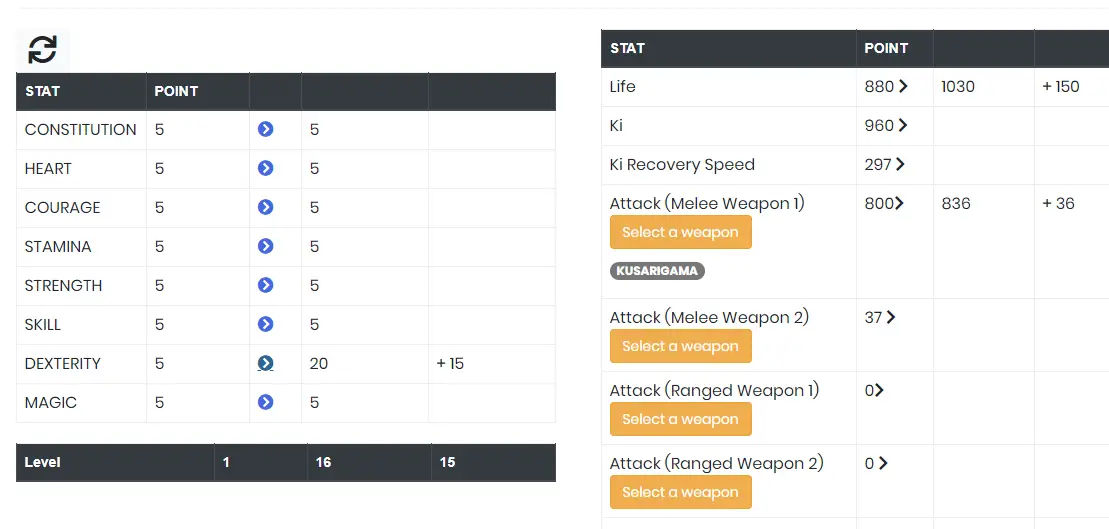This screenshot has height=529, width=1109.
Task: Click the Dexterity value 20 cell
Action: [x=365, y=364]
